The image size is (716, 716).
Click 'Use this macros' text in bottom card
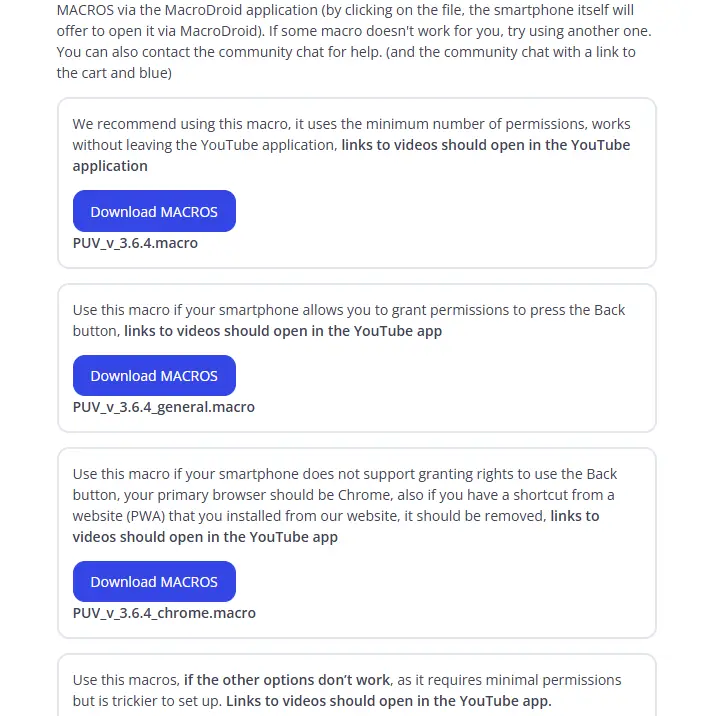125,680
